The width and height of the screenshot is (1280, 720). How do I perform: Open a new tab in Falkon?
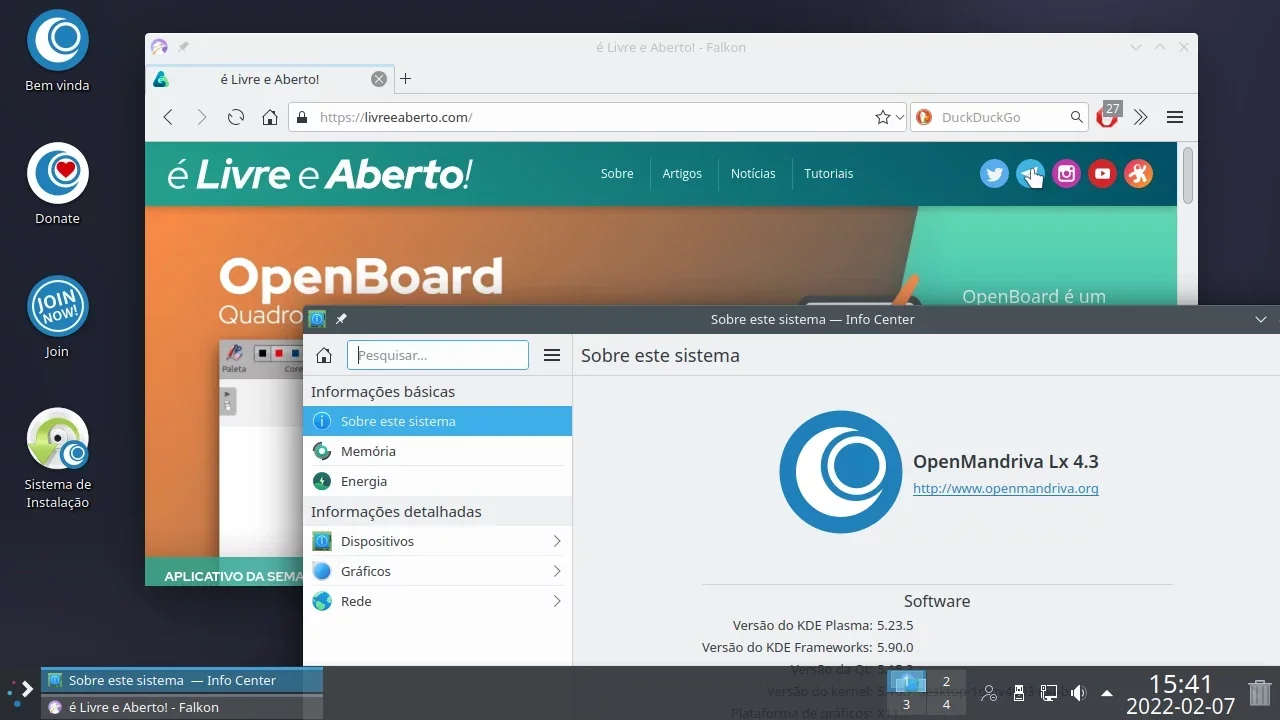click(405, 79)
